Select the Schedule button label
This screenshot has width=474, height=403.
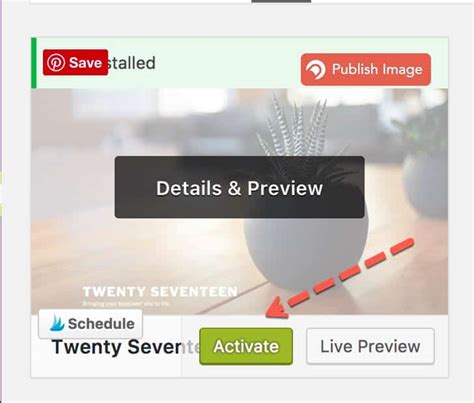101,324
